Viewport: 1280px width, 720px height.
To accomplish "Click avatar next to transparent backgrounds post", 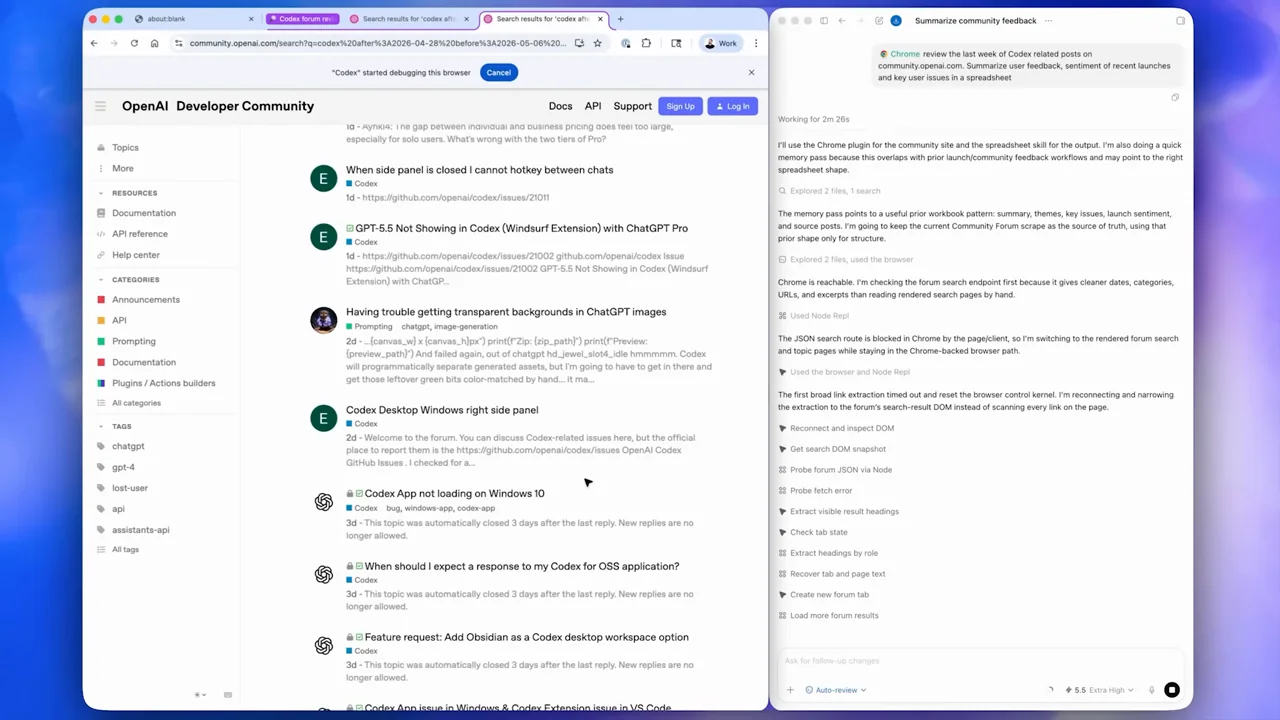I will pyautogui.click(x=323, y=320).
